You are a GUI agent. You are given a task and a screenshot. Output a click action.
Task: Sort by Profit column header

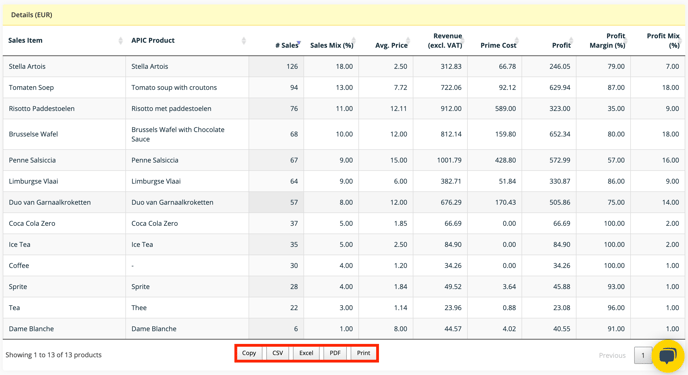561,45
